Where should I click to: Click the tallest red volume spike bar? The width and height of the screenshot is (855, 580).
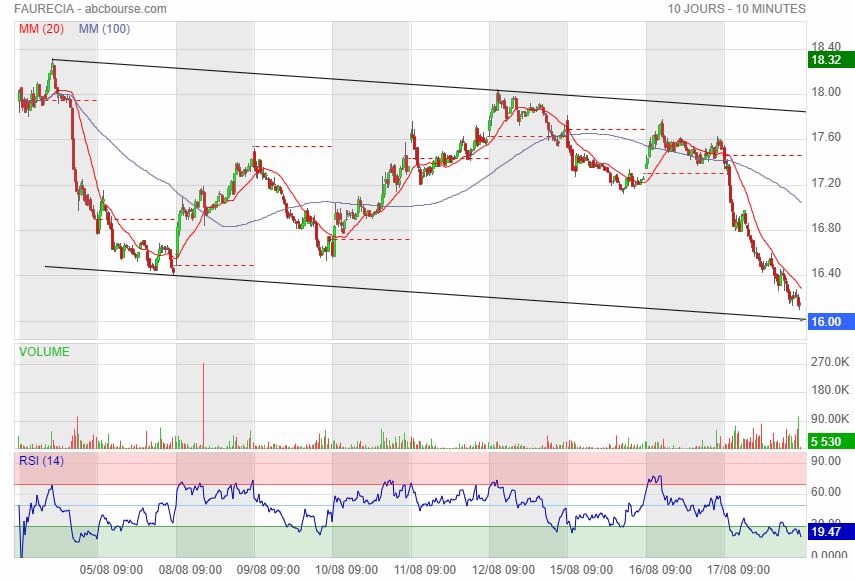click(203, 406)
